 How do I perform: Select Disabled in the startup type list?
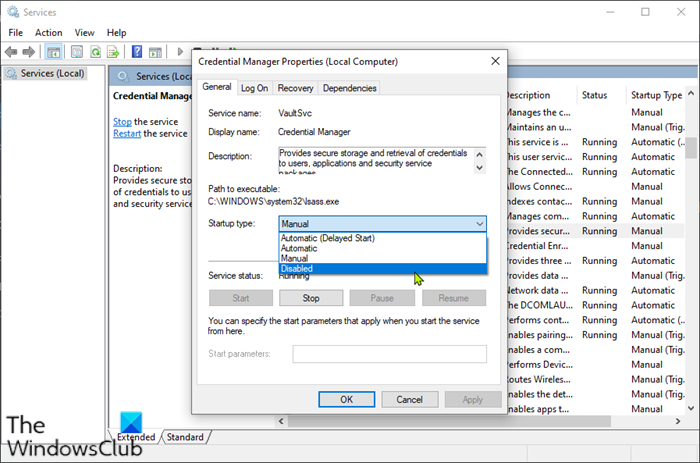click(x=383, y=269)
